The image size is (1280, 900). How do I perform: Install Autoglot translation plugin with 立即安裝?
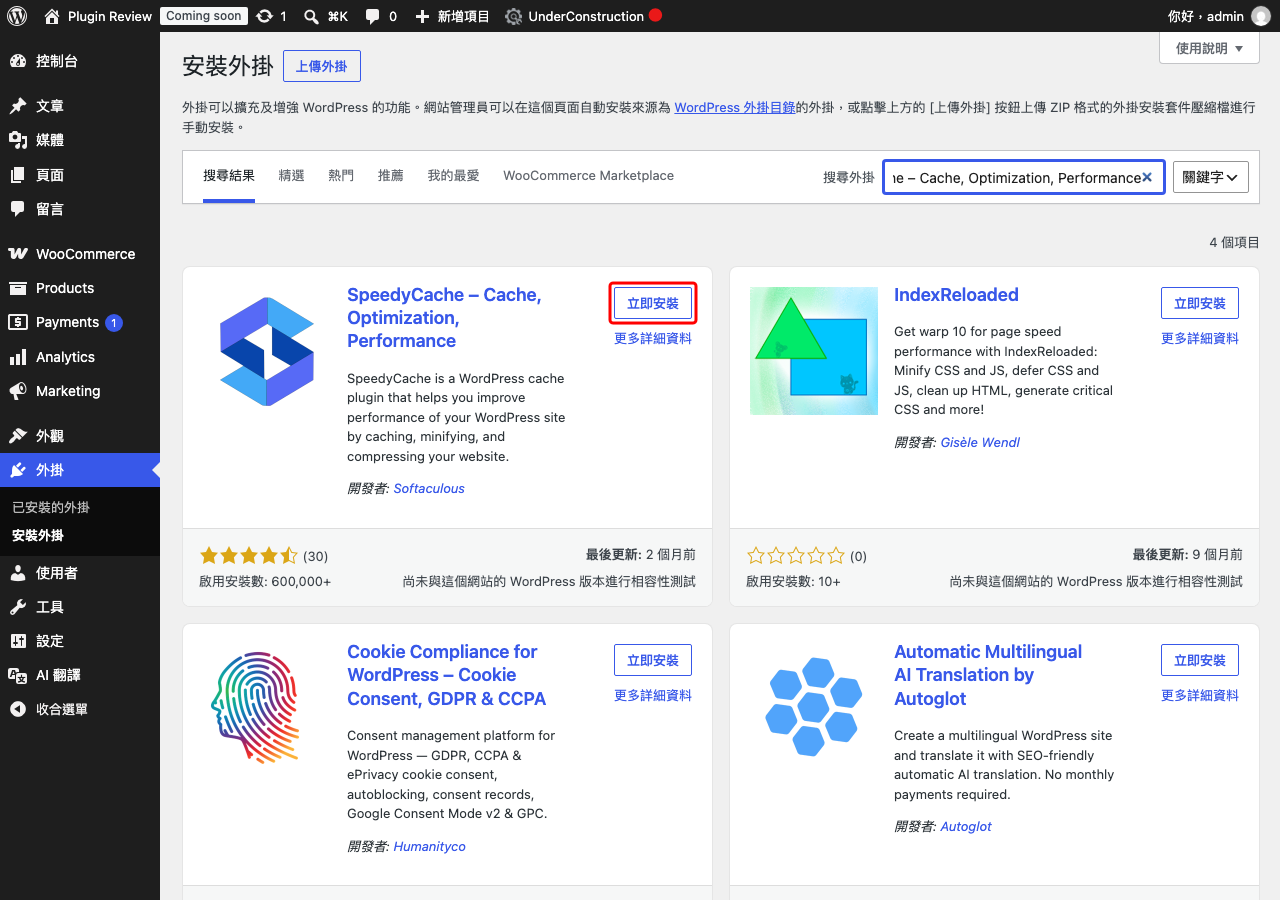tap(1200, 660)
